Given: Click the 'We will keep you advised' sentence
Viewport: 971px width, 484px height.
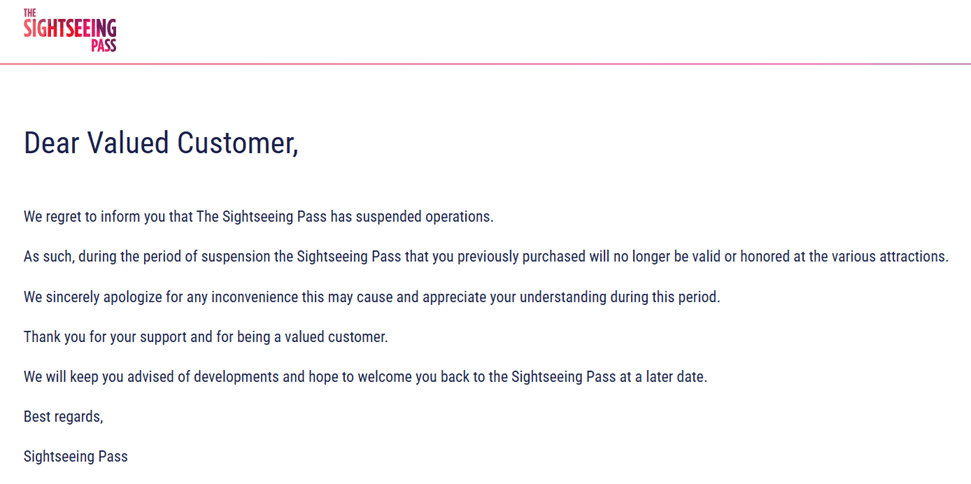Looking at the screenshot, I should click(365, 377).
